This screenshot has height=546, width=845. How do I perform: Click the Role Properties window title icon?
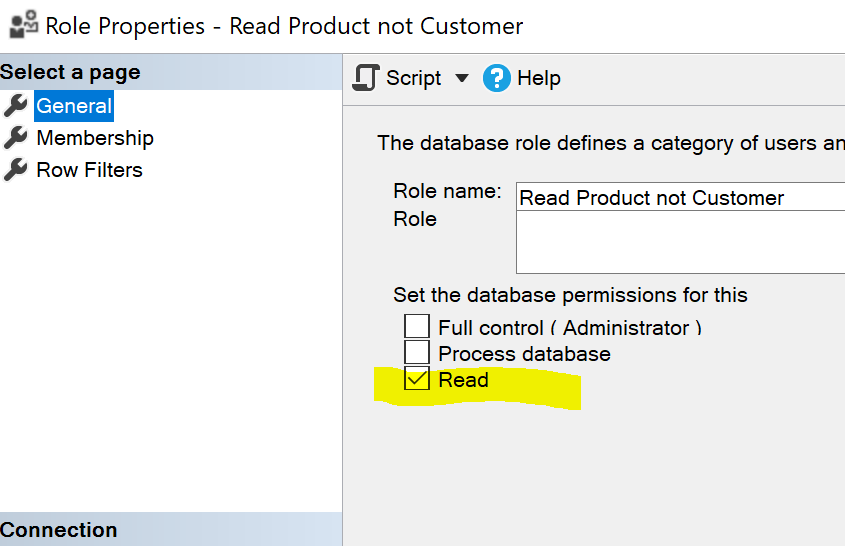[24, 25]
